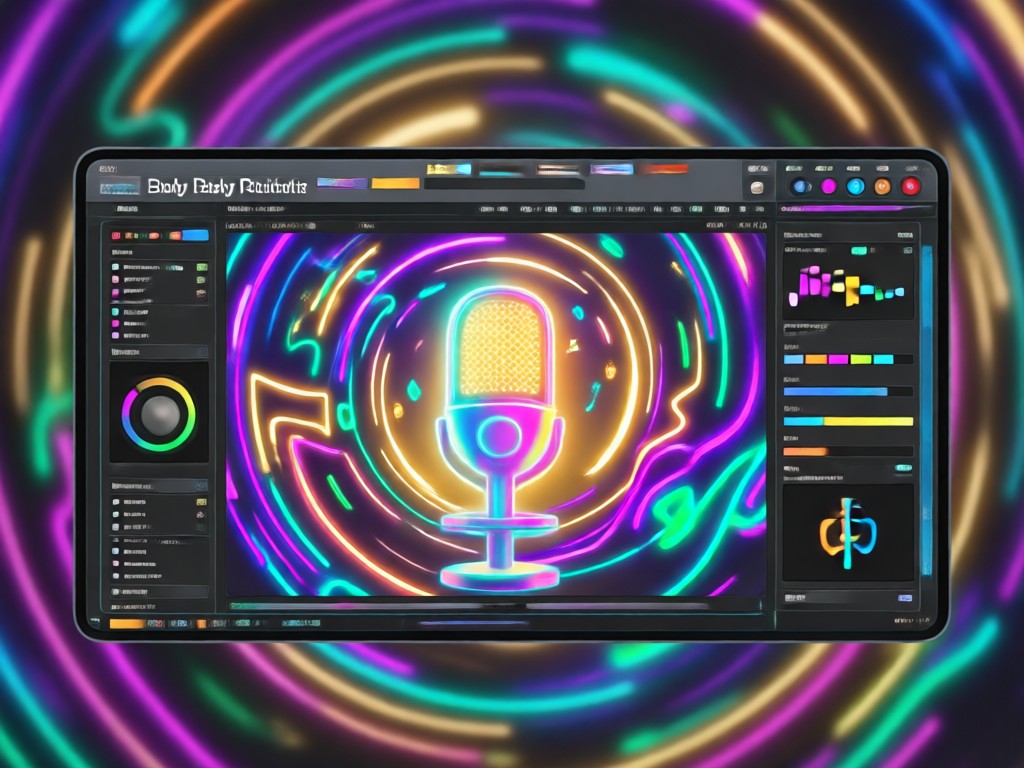The width and height of the screenshot is (1024, 768).
Task: Toggle the green badge on the first left list row
Action: 202,267
